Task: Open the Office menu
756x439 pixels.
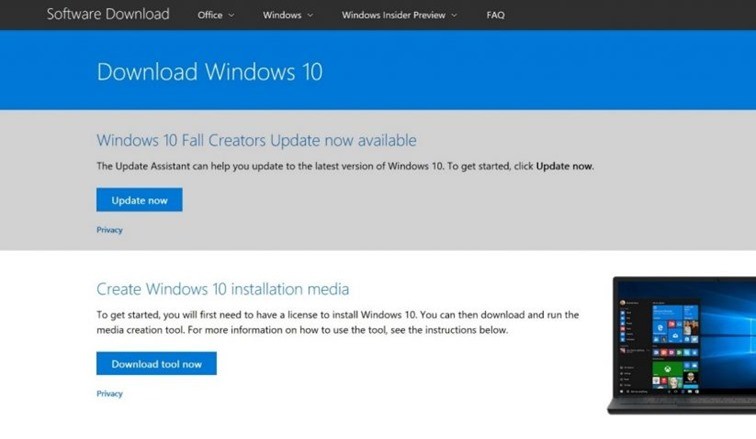Action: coord(210,15)
